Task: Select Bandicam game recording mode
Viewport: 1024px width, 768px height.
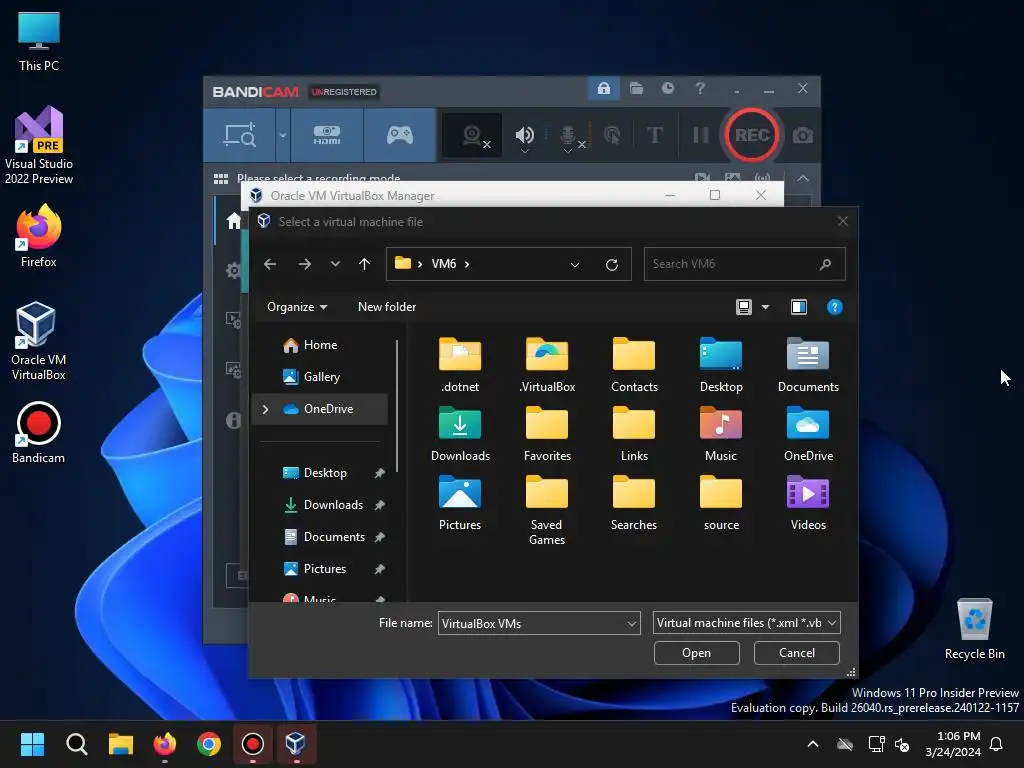Action: coord(400,135)
